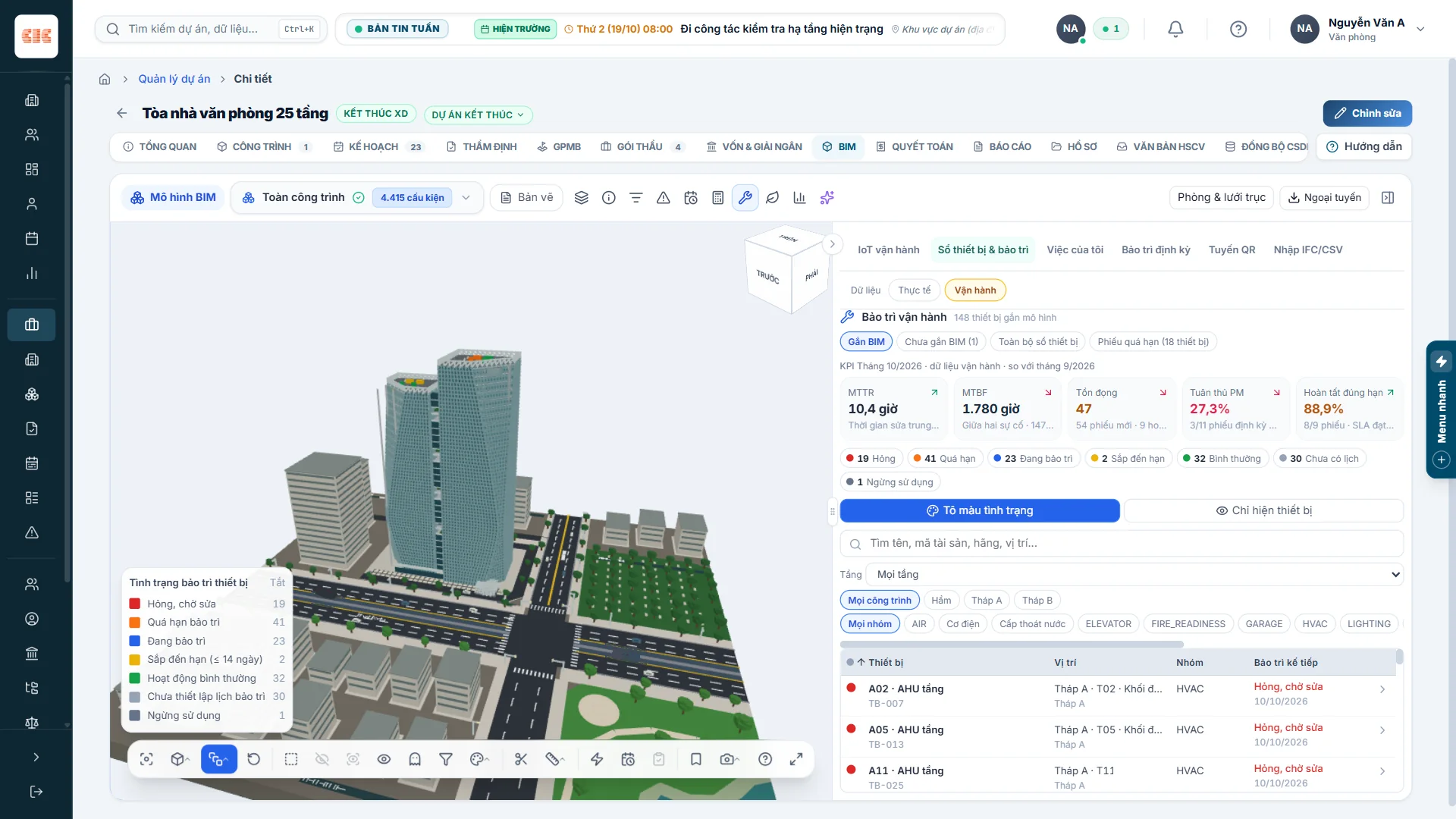
Task: Click the blue Đang bảo trì legend swatch
Action: 135,641
